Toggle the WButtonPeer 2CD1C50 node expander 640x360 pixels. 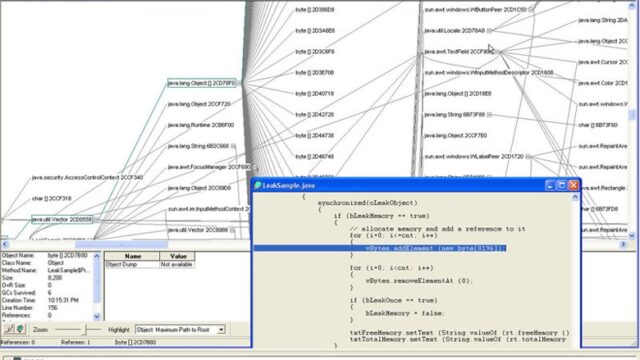(531, 9)
